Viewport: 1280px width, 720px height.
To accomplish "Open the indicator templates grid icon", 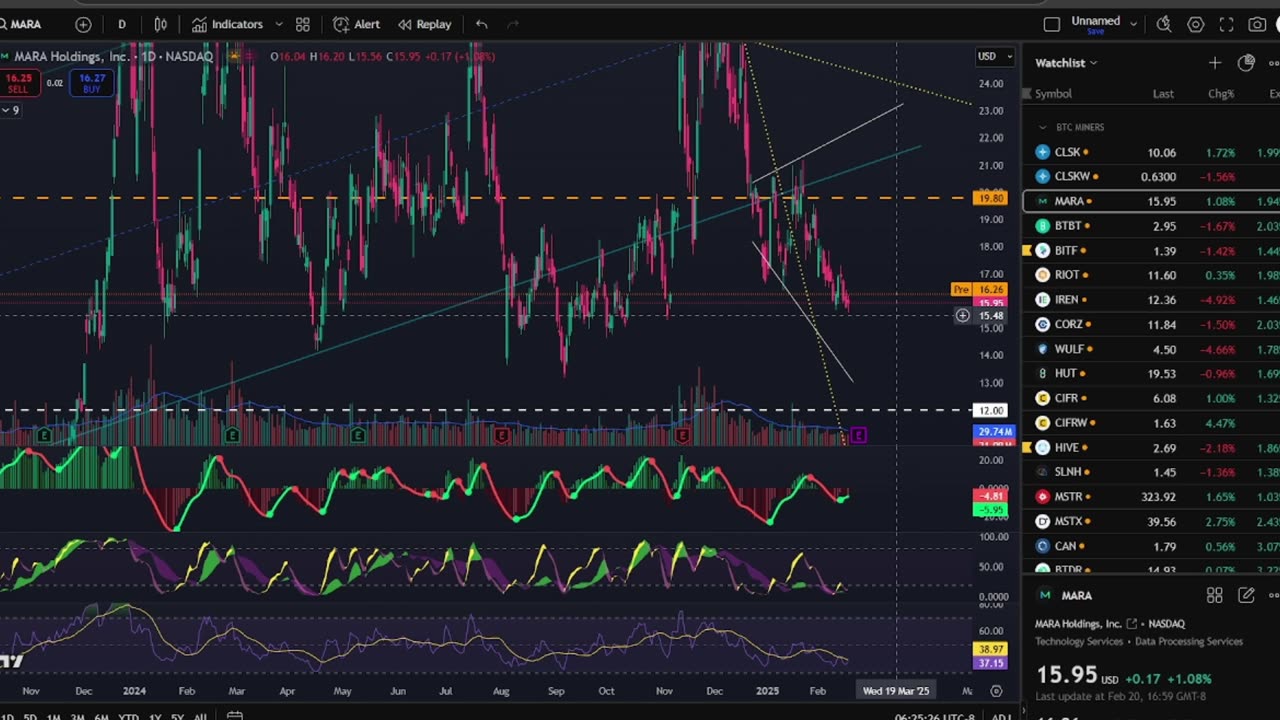I will click(302, 24).
